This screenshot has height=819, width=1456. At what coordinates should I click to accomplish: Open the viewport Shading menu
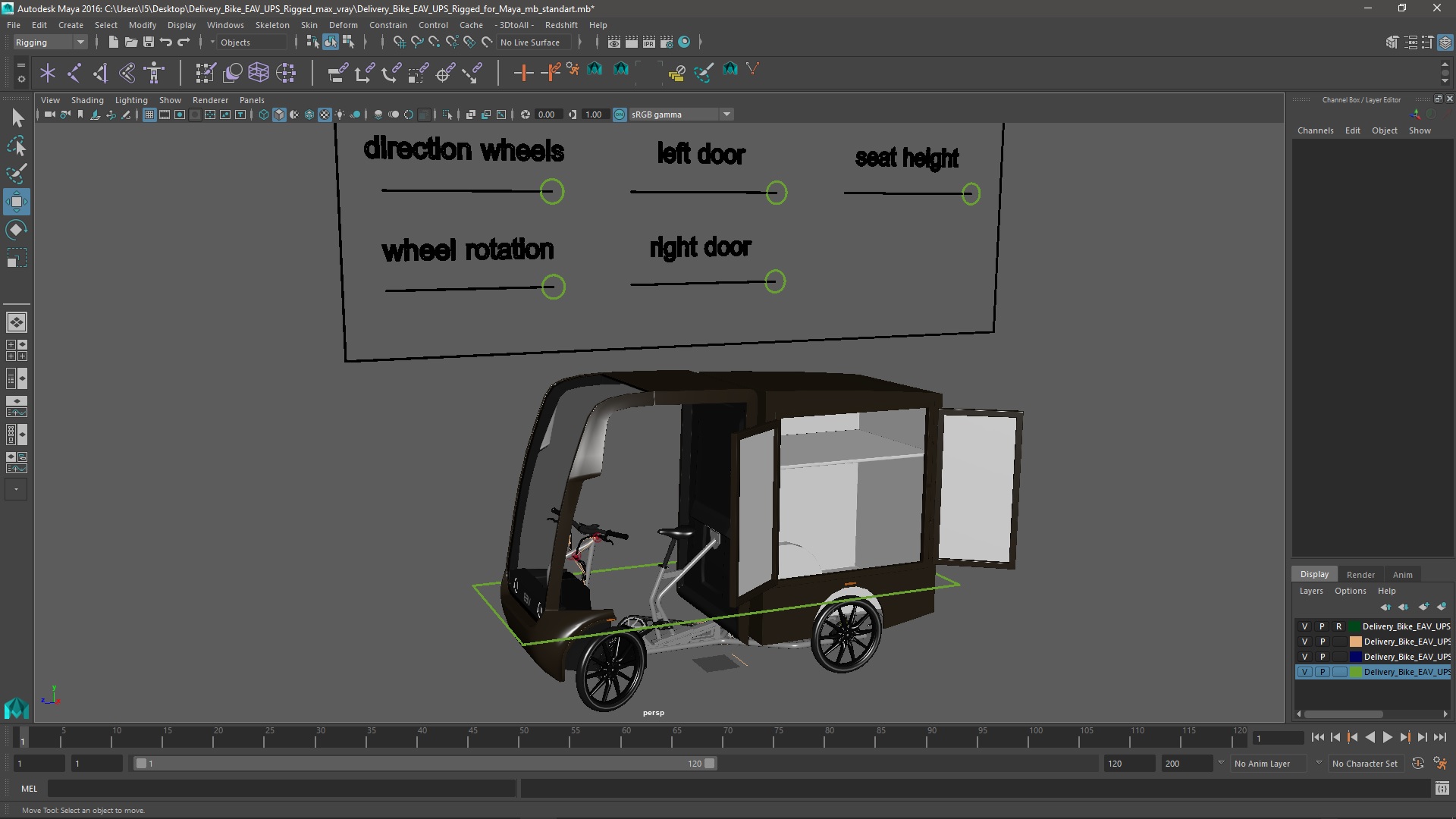(86, 100)
